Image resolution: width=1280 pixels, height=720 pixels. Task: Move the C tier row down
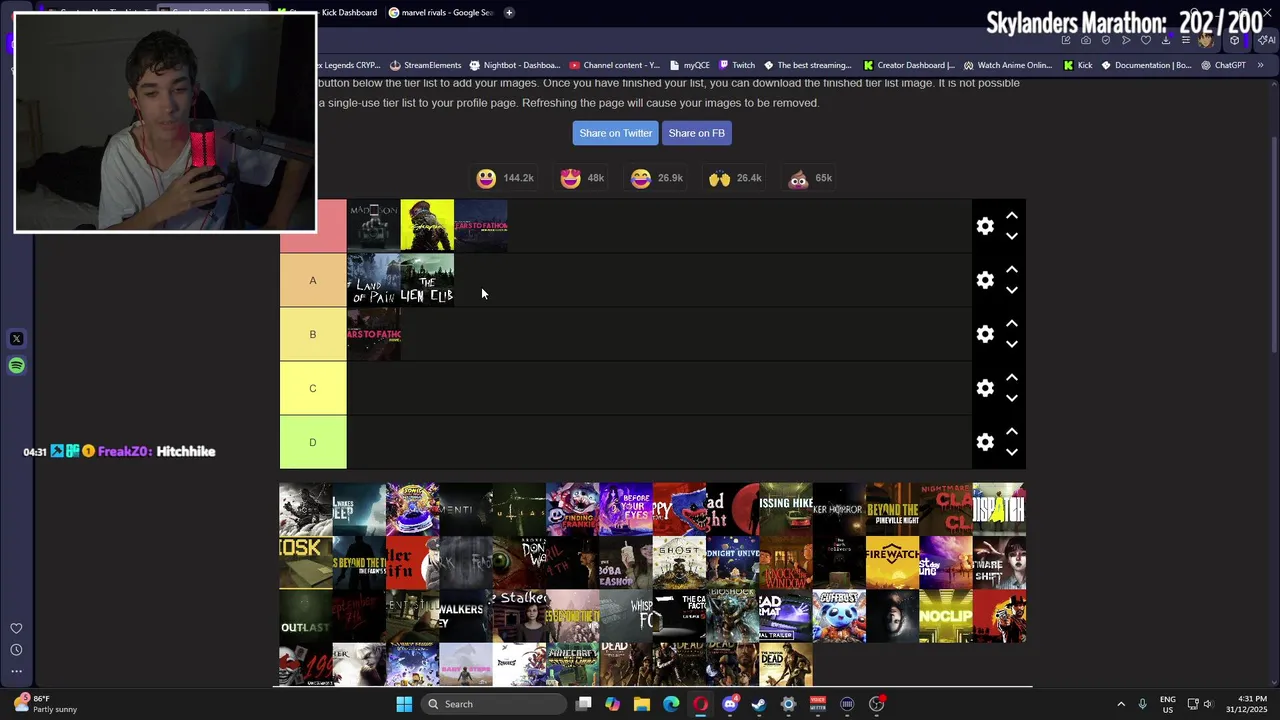point(1012,398)
